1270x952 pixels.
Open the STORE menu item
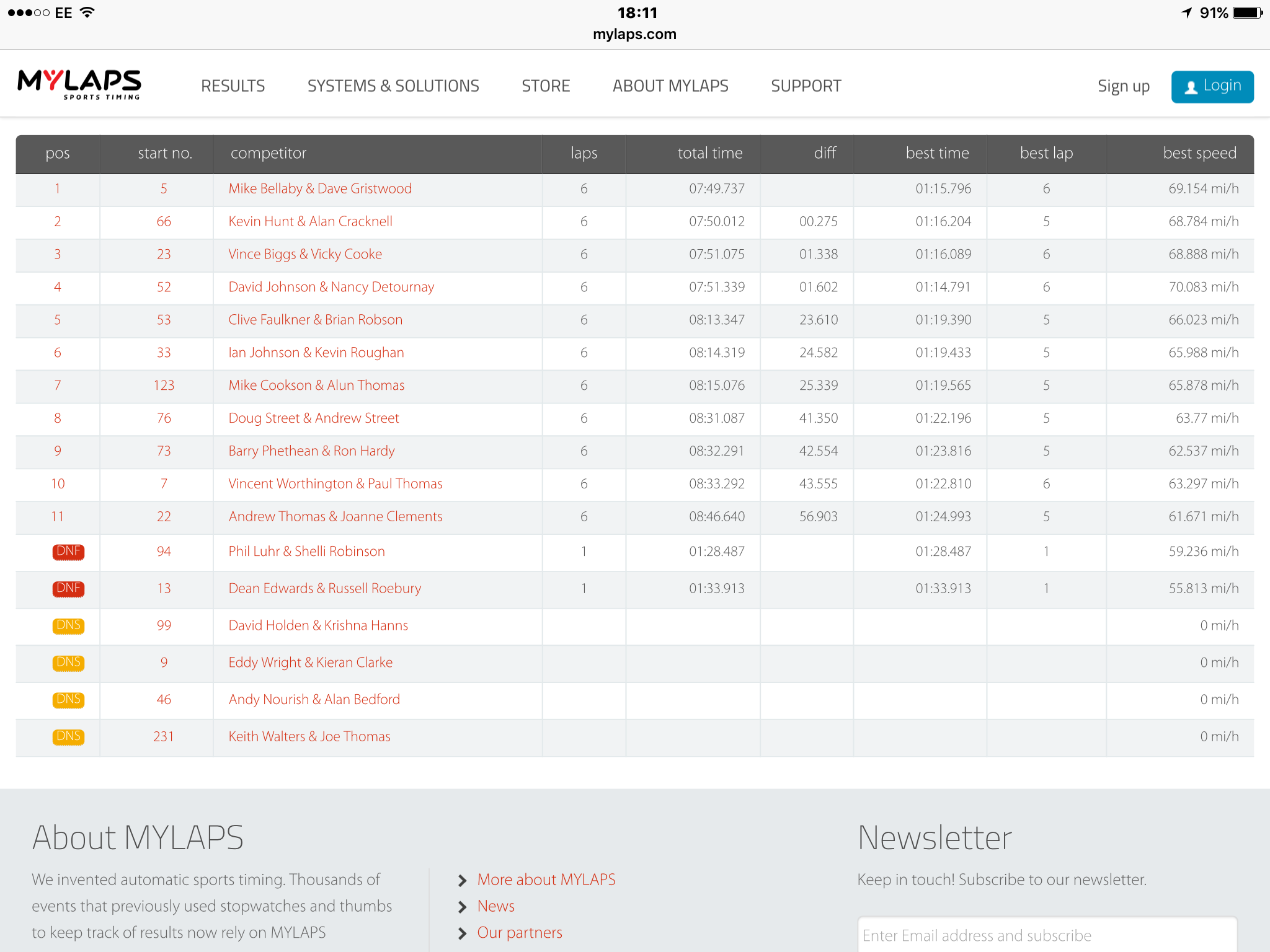546,86
